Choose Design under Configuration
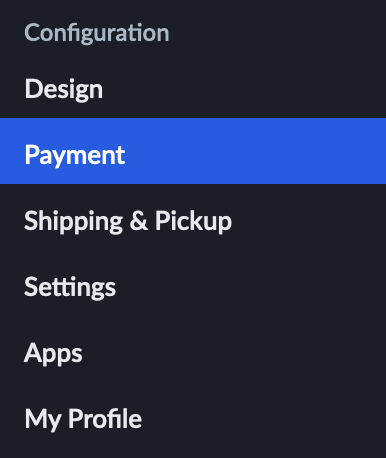The width and height of the screenshot is (386, 458). tap(193, 89)
